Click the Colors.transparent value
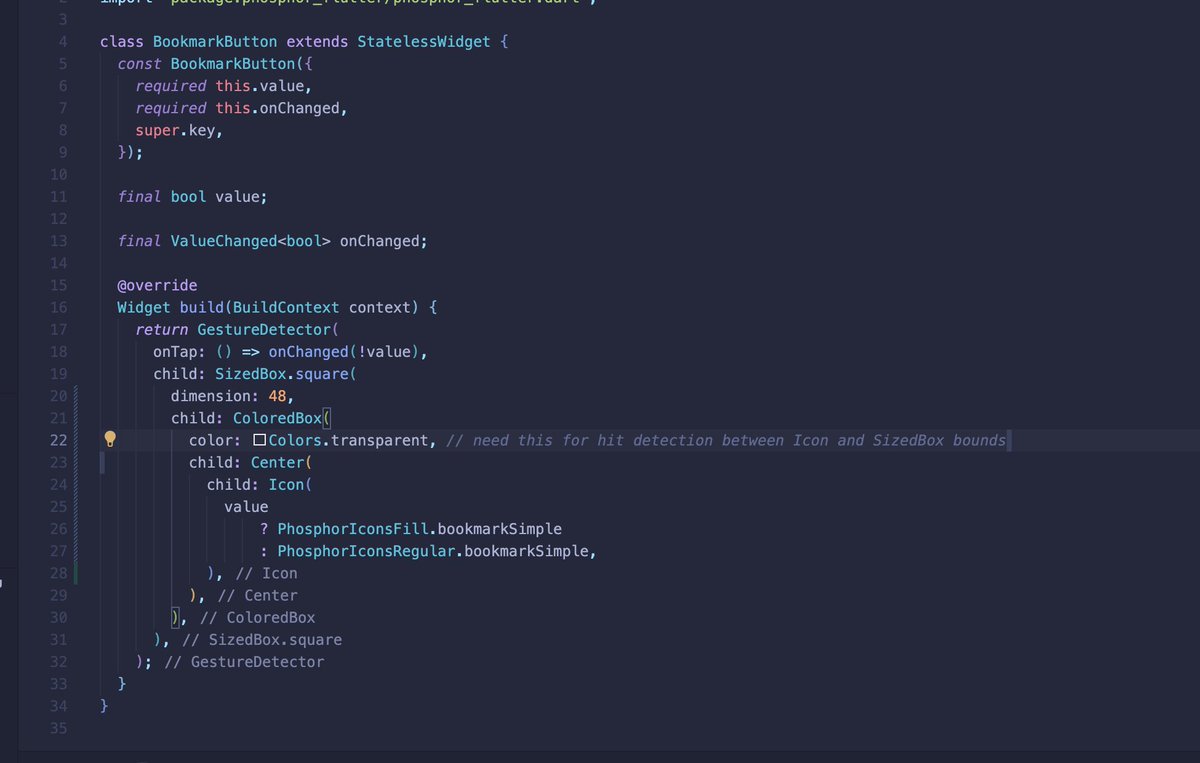The width and height of the screenshot is (1200, 763). (x=349, y=440)
